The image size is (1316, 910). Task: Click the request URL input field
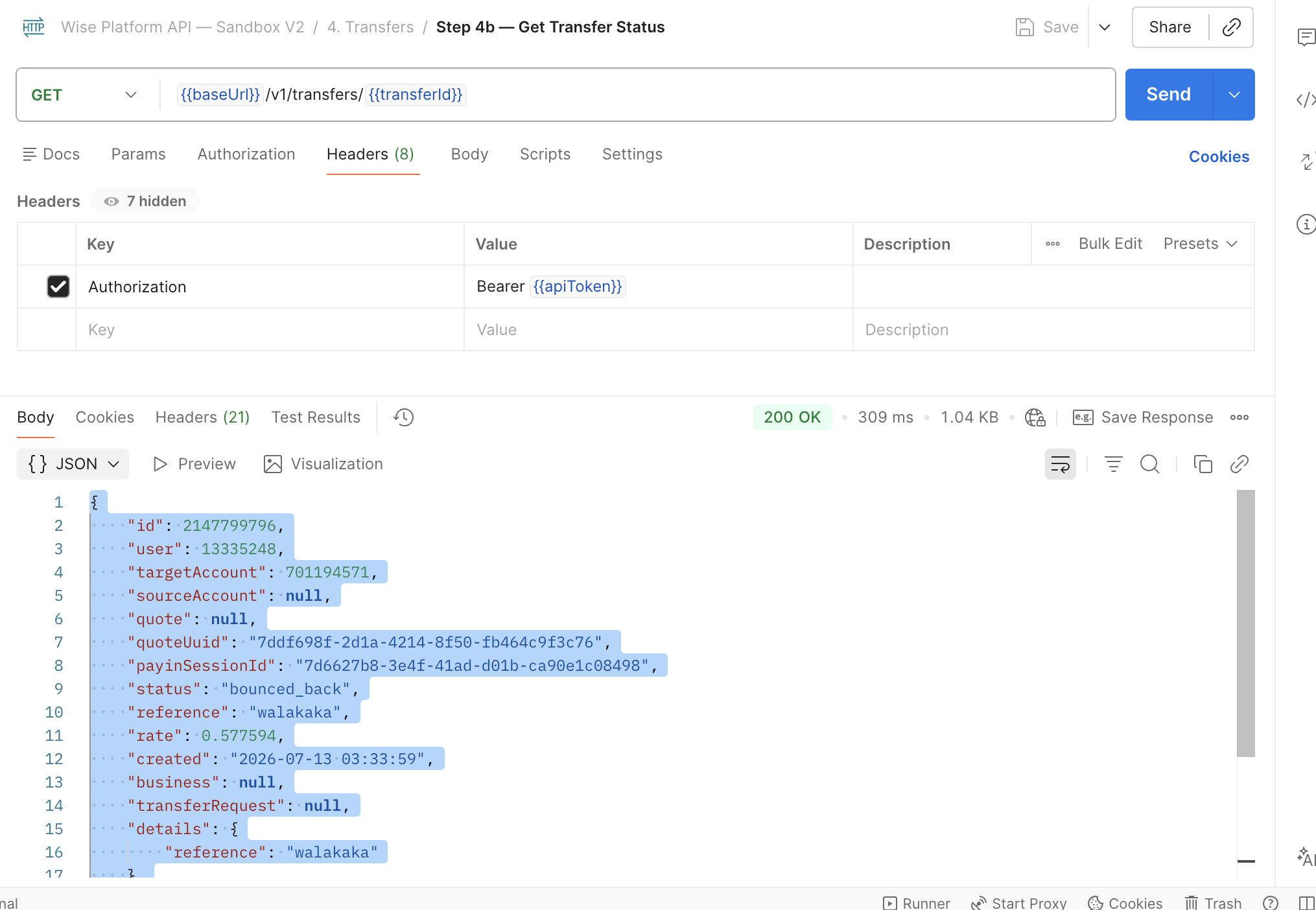[x=638, y=95]
